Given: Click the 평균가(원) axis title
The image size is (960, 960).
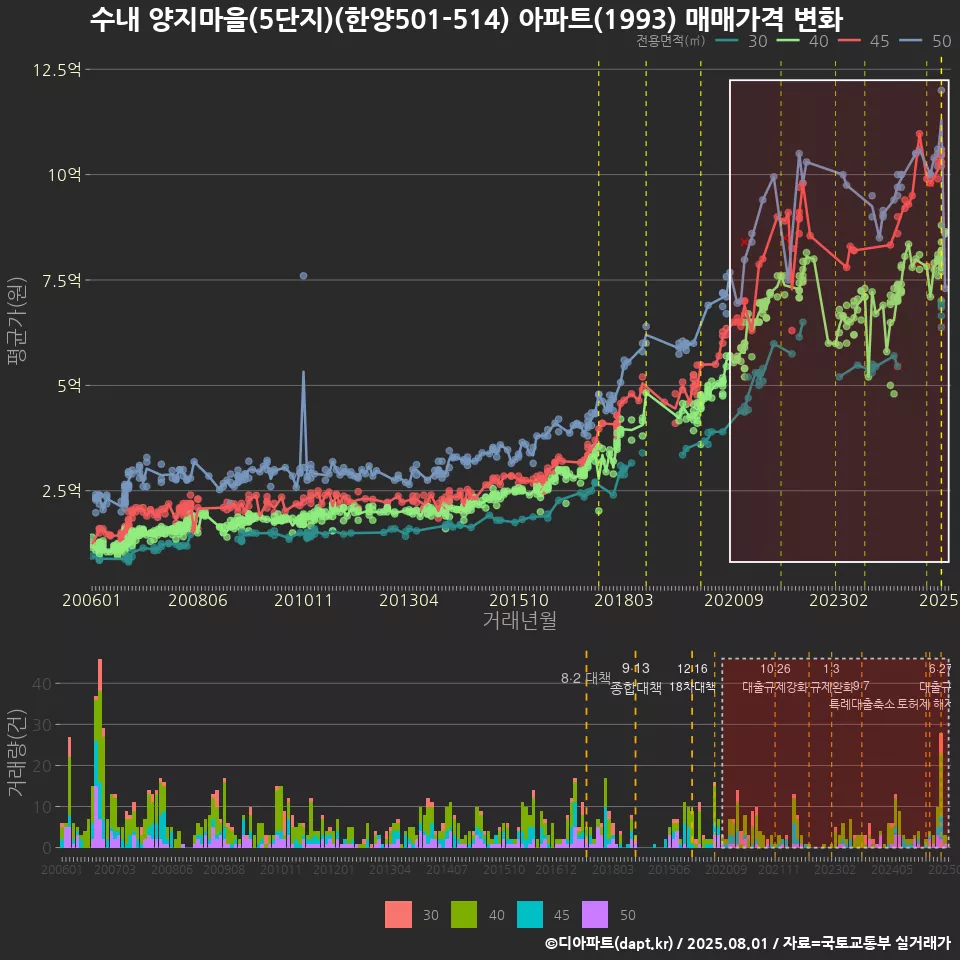Looking at the screenshot, I should click(17, 321).
